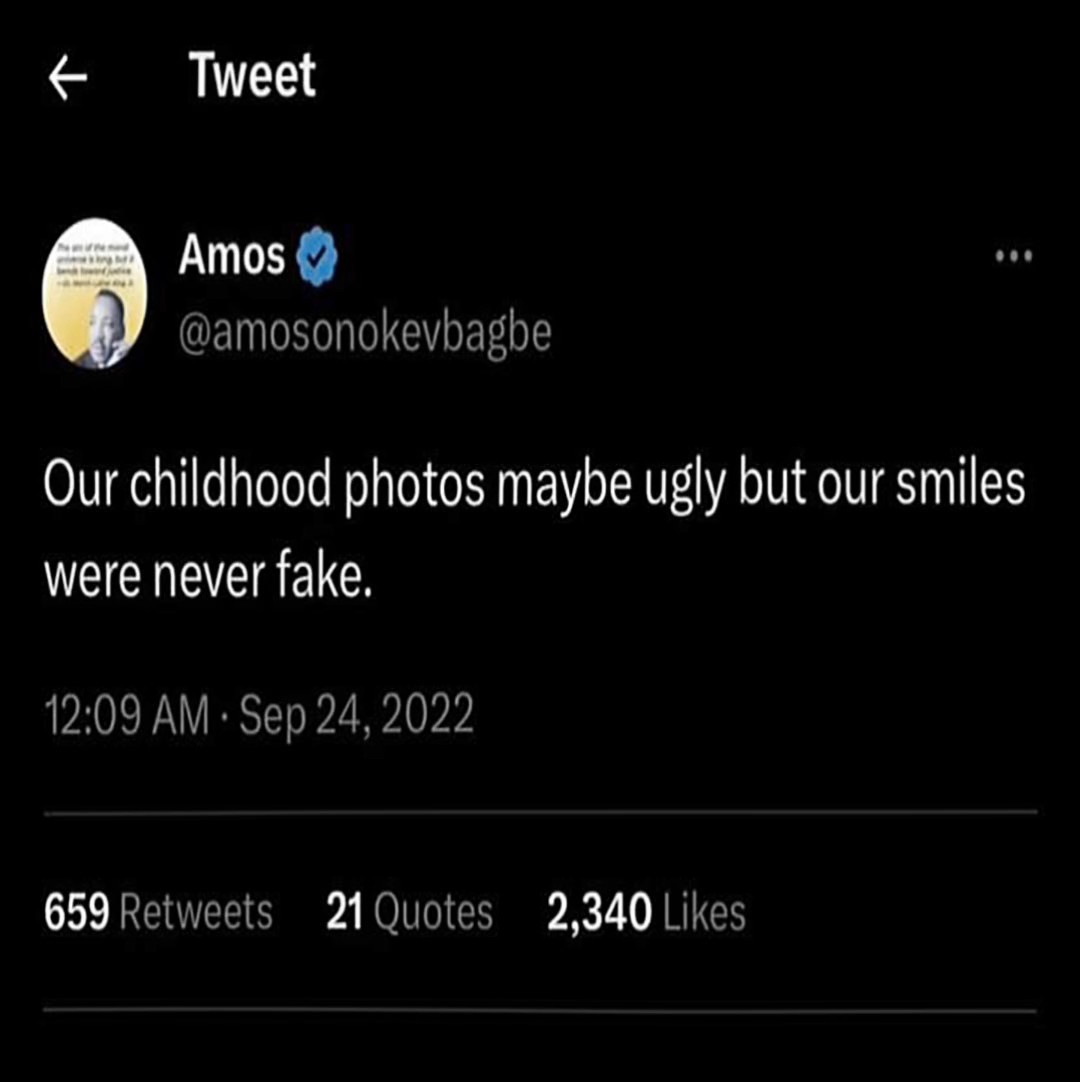Screen dimensions: 1080x1082
Task: Open the three-dot more options menu
Action: click(1013, 257)
